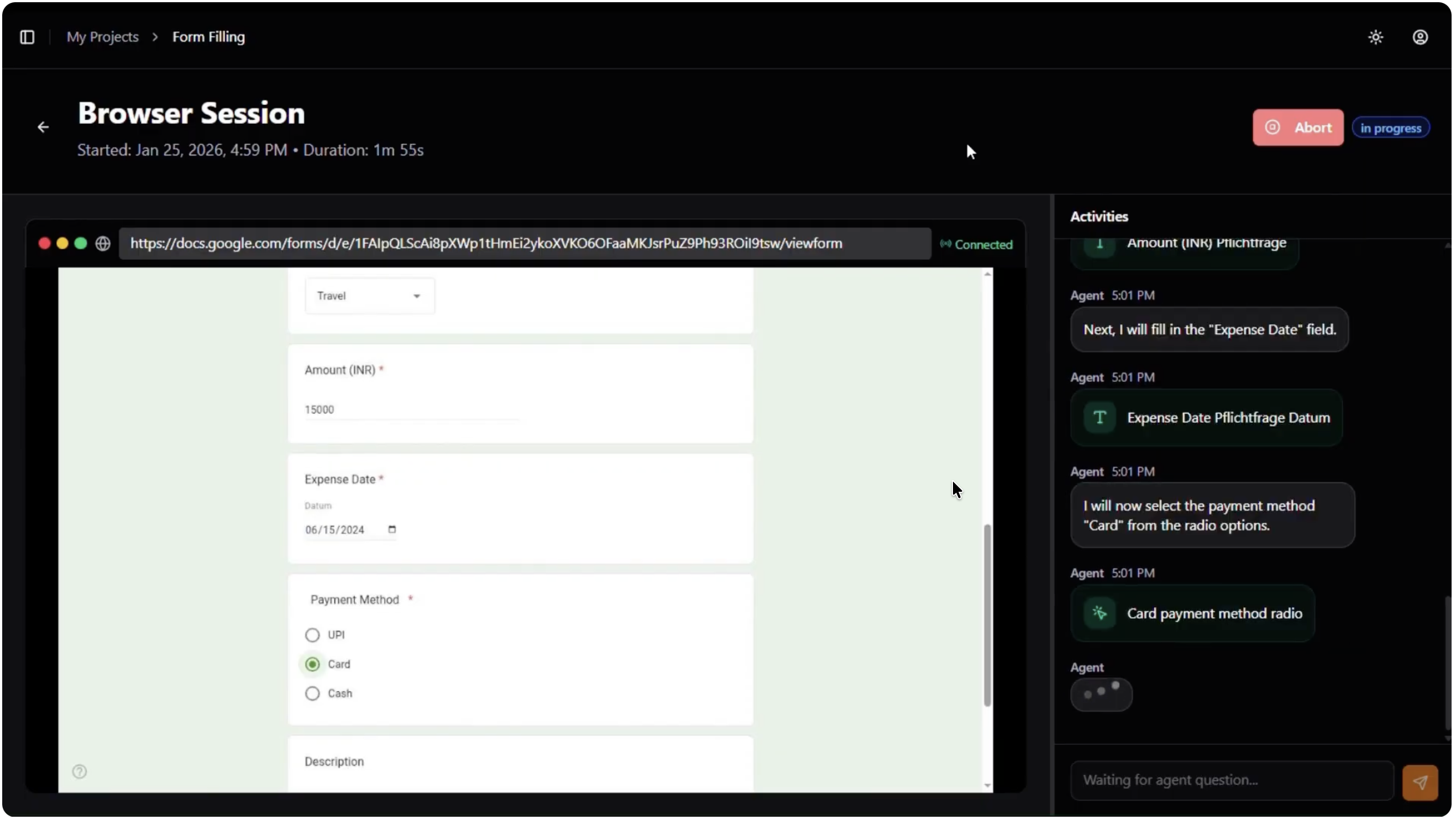1456x820 pixels.
Task: Select the Cash payment radio button
Action: 311,693
